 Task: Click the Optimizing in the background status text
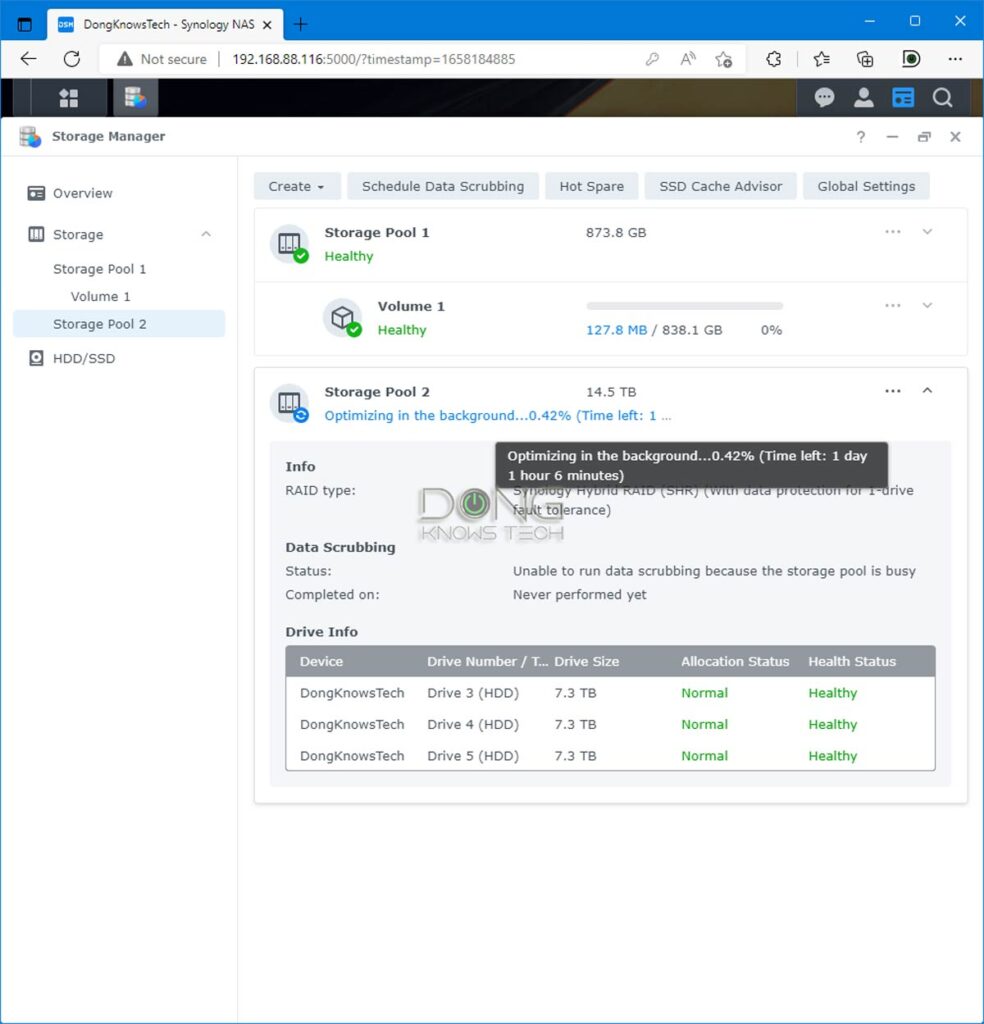click(498, 416)
